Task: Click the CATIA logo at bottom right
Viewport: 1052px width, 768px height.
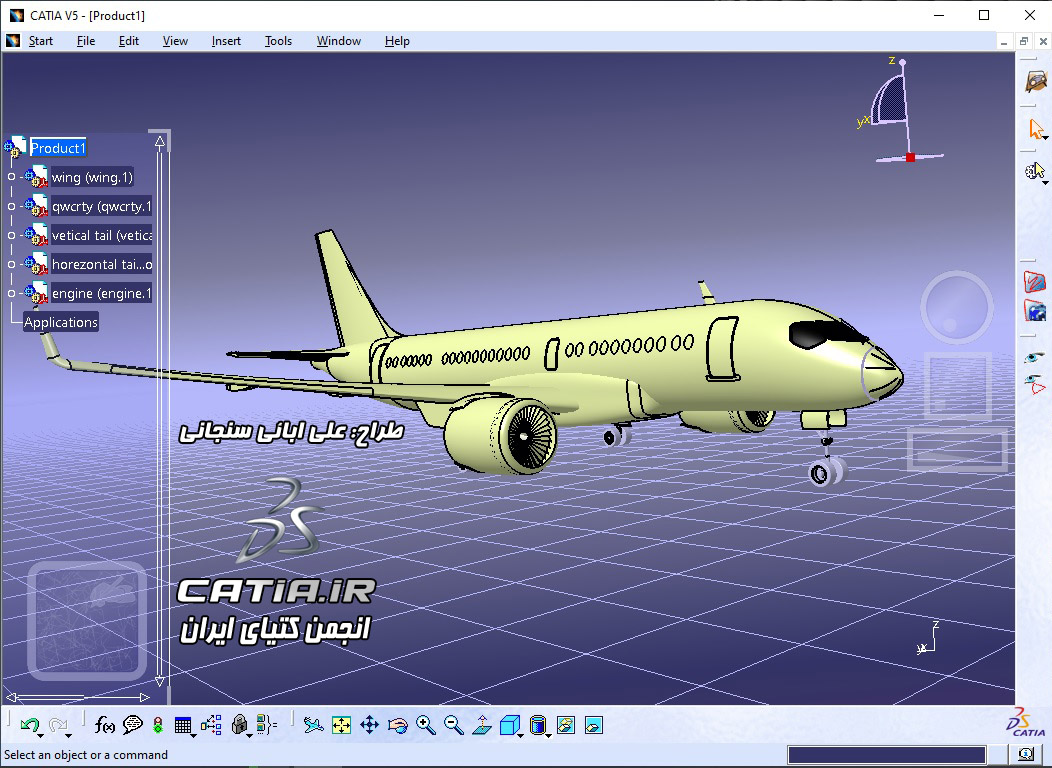Action: pyautogui.click(x=1027, y=722)
